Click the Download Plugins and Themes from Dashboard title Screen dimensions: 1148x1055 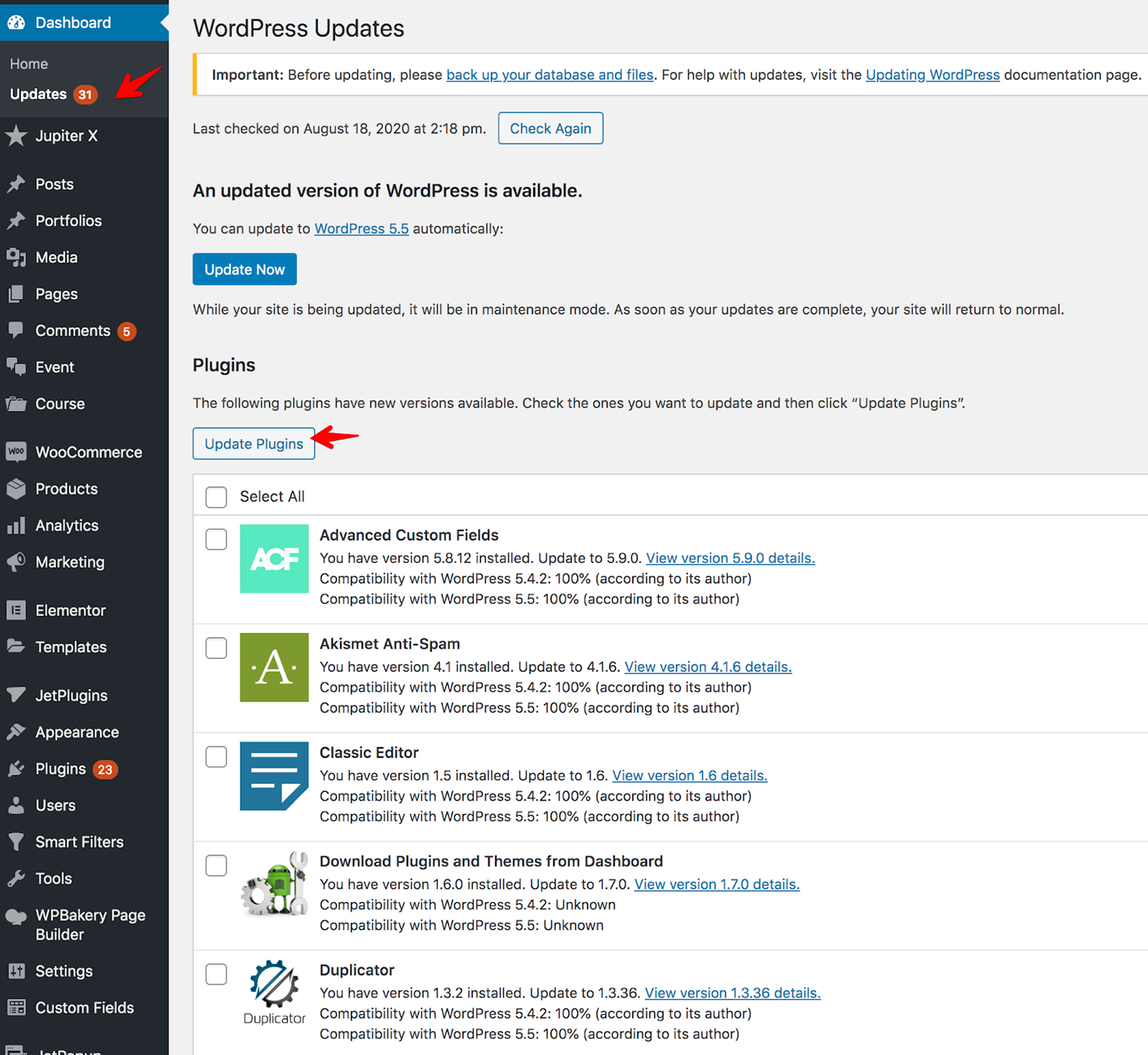pyautogui.click(x=491, y=862)
